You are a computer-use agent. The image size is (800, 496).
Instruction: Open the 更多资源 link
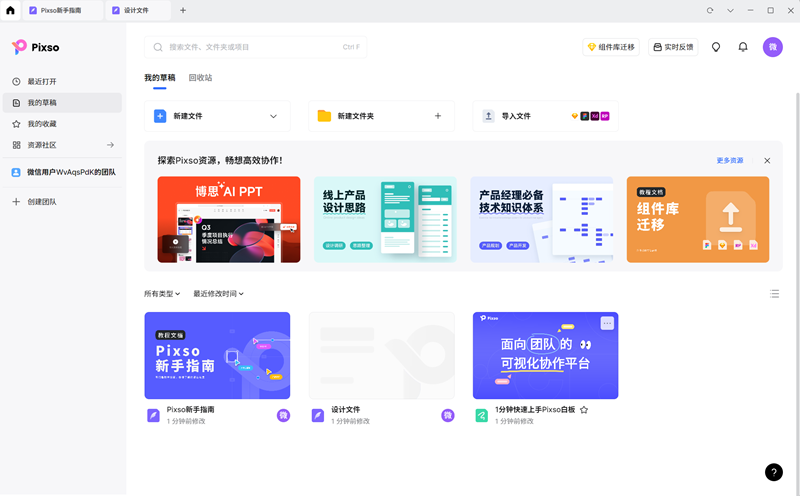click(730, 160)
